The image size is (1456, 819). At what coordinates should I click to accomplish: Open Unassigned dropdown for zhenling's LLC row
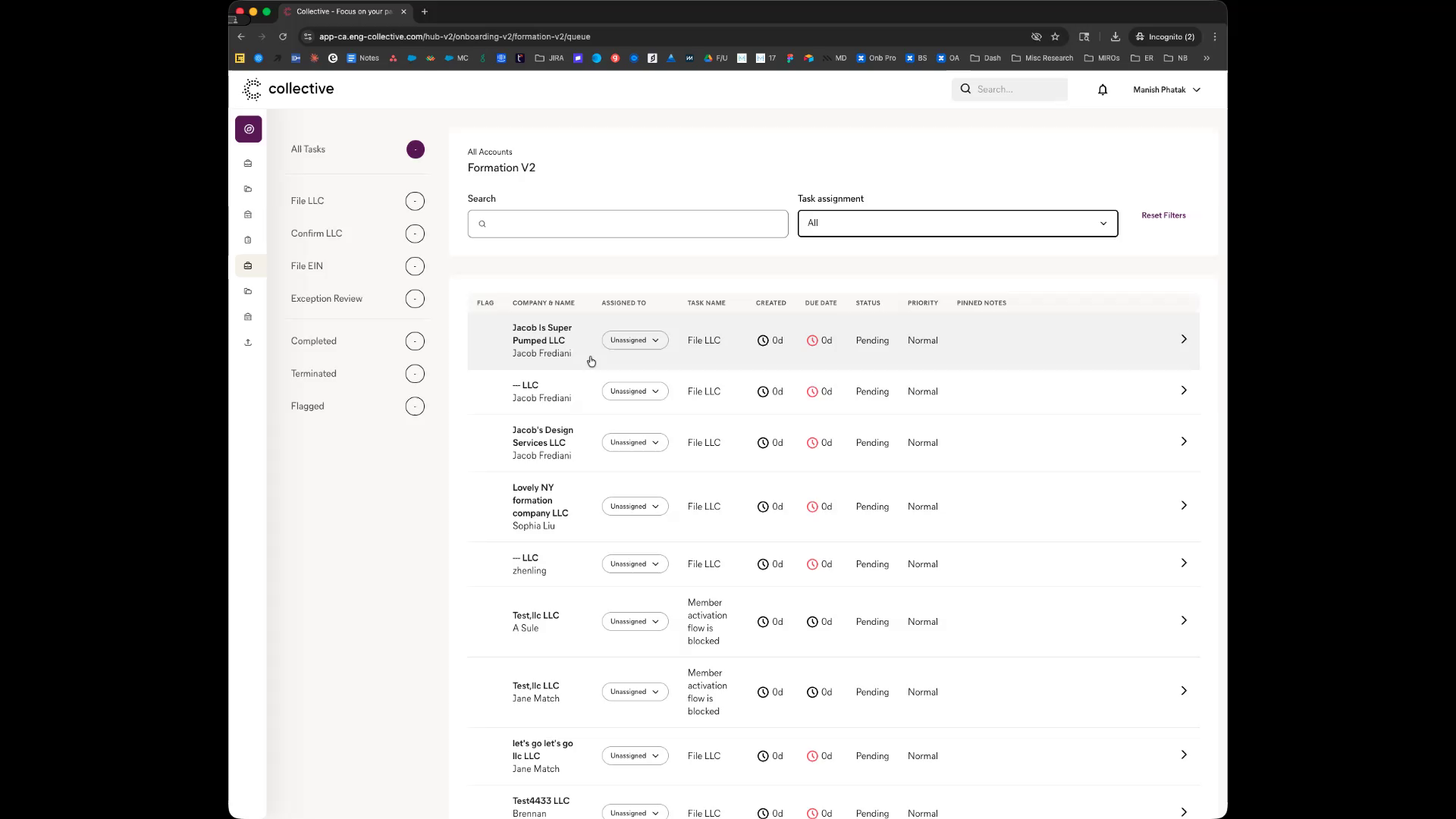point(635,564)
